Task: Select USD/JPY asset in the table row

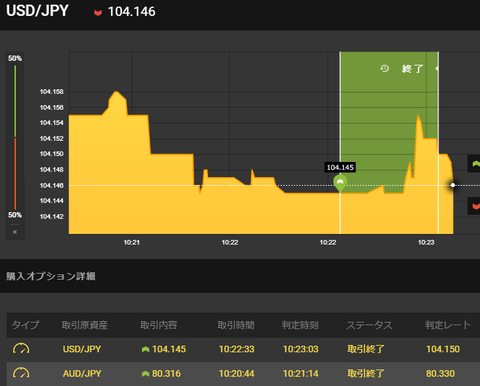Action: [82, 349]
